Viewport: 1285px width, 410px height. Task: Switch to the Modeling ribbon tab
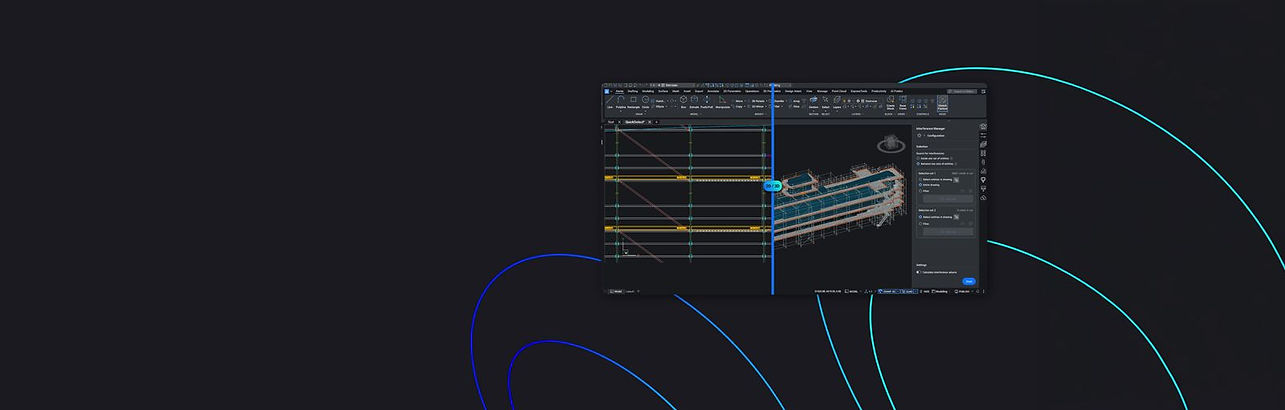point(648,91)
